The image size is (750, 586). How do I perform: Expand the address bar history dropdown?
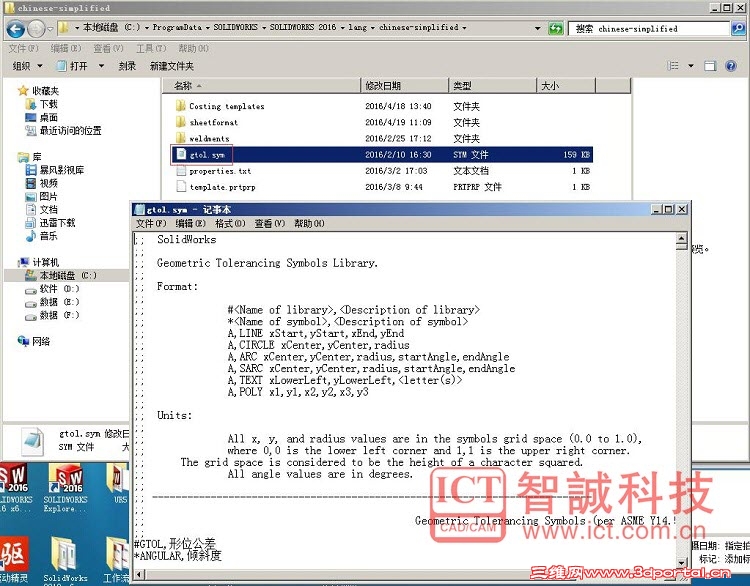pos(538,28)
